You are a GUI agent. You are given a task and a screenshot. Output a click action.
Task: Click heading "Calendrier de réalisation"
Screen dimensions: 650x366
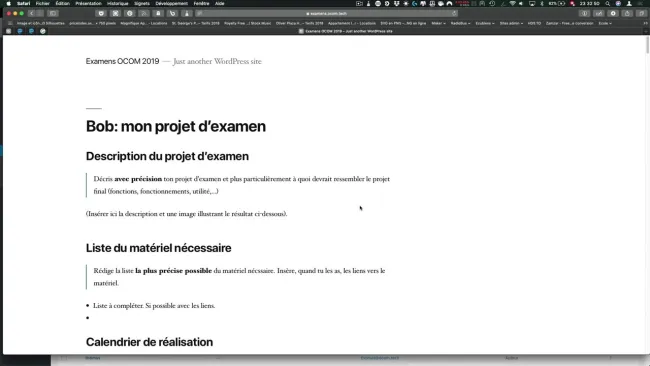click(x=149, y=342)
